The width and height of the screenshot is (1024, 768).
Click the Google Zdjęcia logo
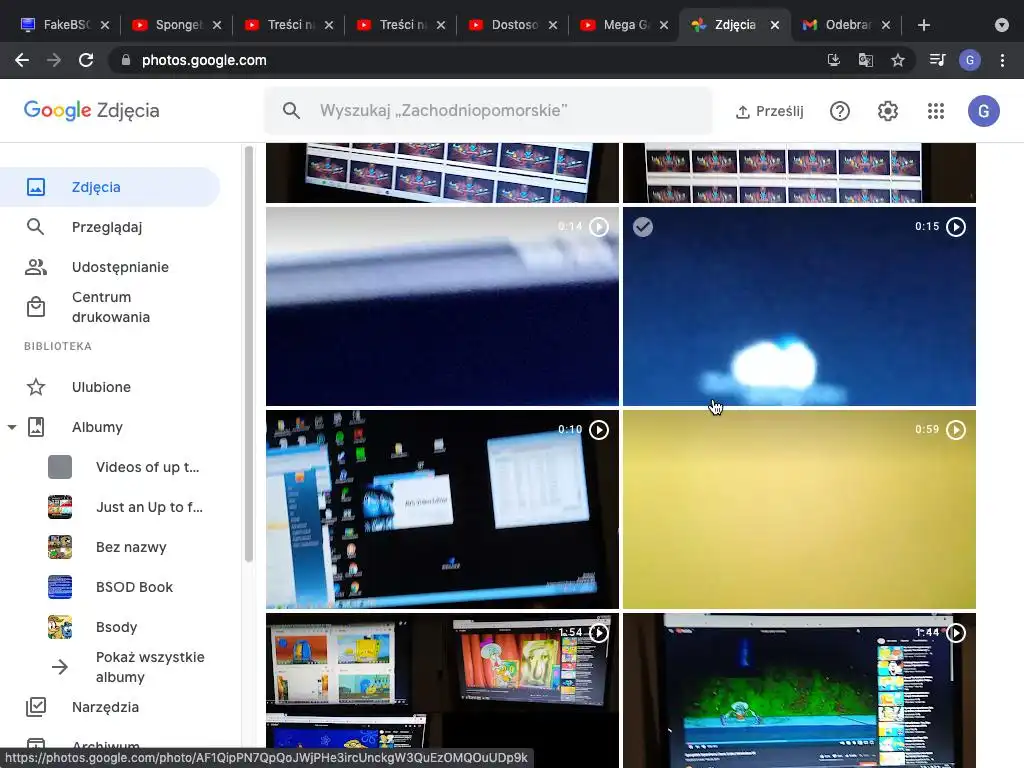pyautogui.click(x=91, y=110)
